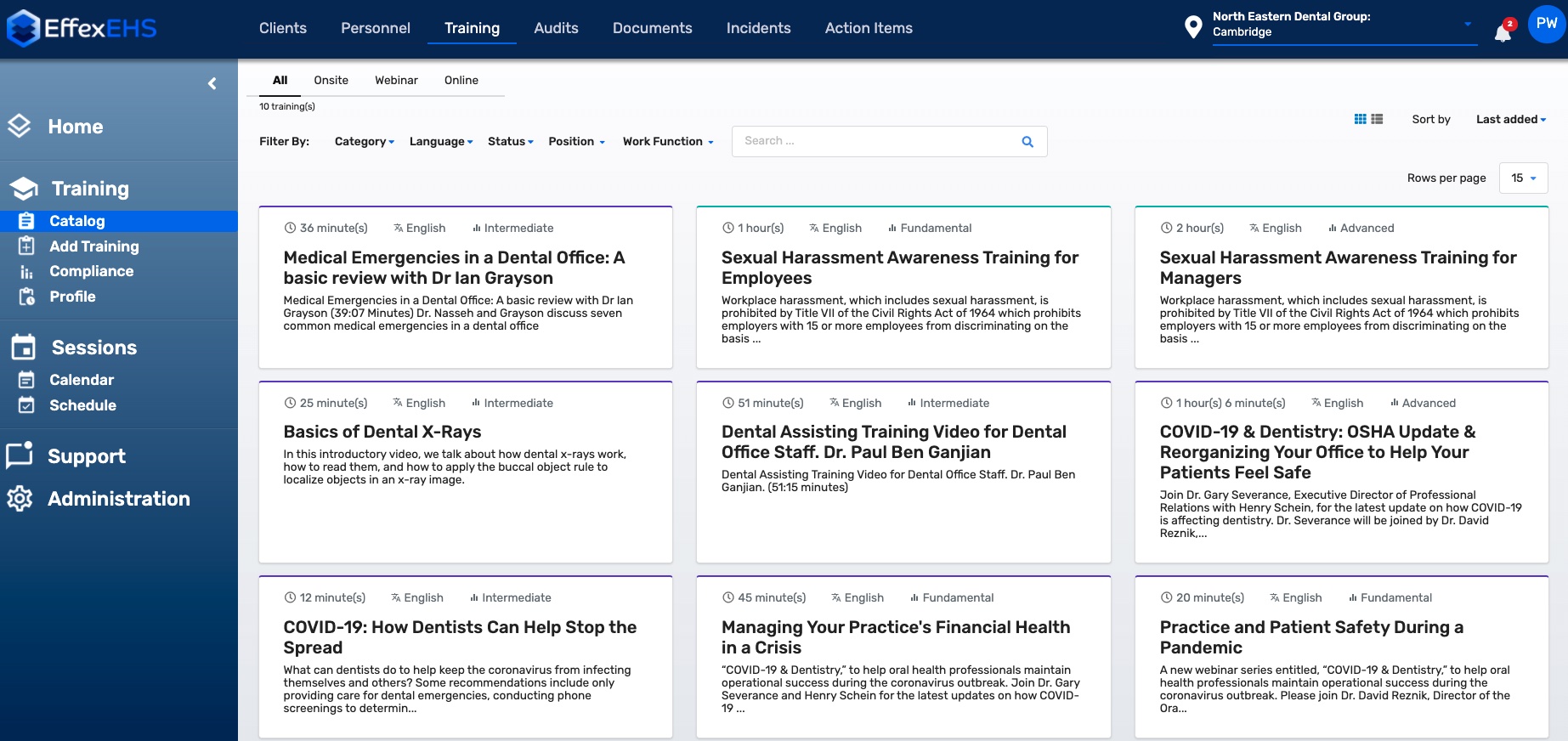Click the Training graduation cap icon

pyautogui.click(x=24, y=189)
